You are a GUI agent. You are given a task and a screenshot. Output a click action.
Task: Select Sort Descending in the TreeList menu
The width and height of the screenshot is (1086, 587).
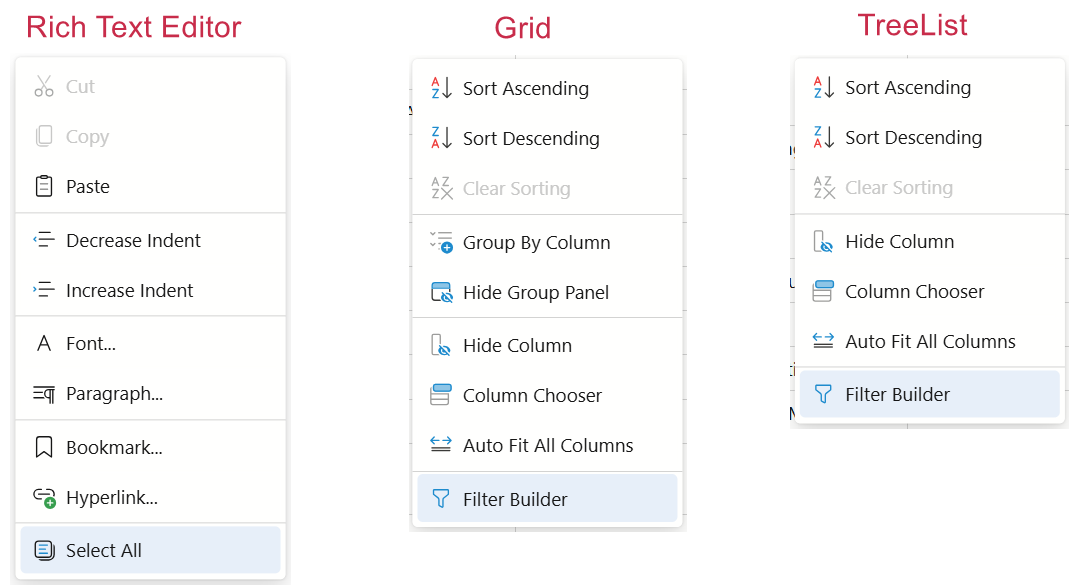tap(913, 137)
